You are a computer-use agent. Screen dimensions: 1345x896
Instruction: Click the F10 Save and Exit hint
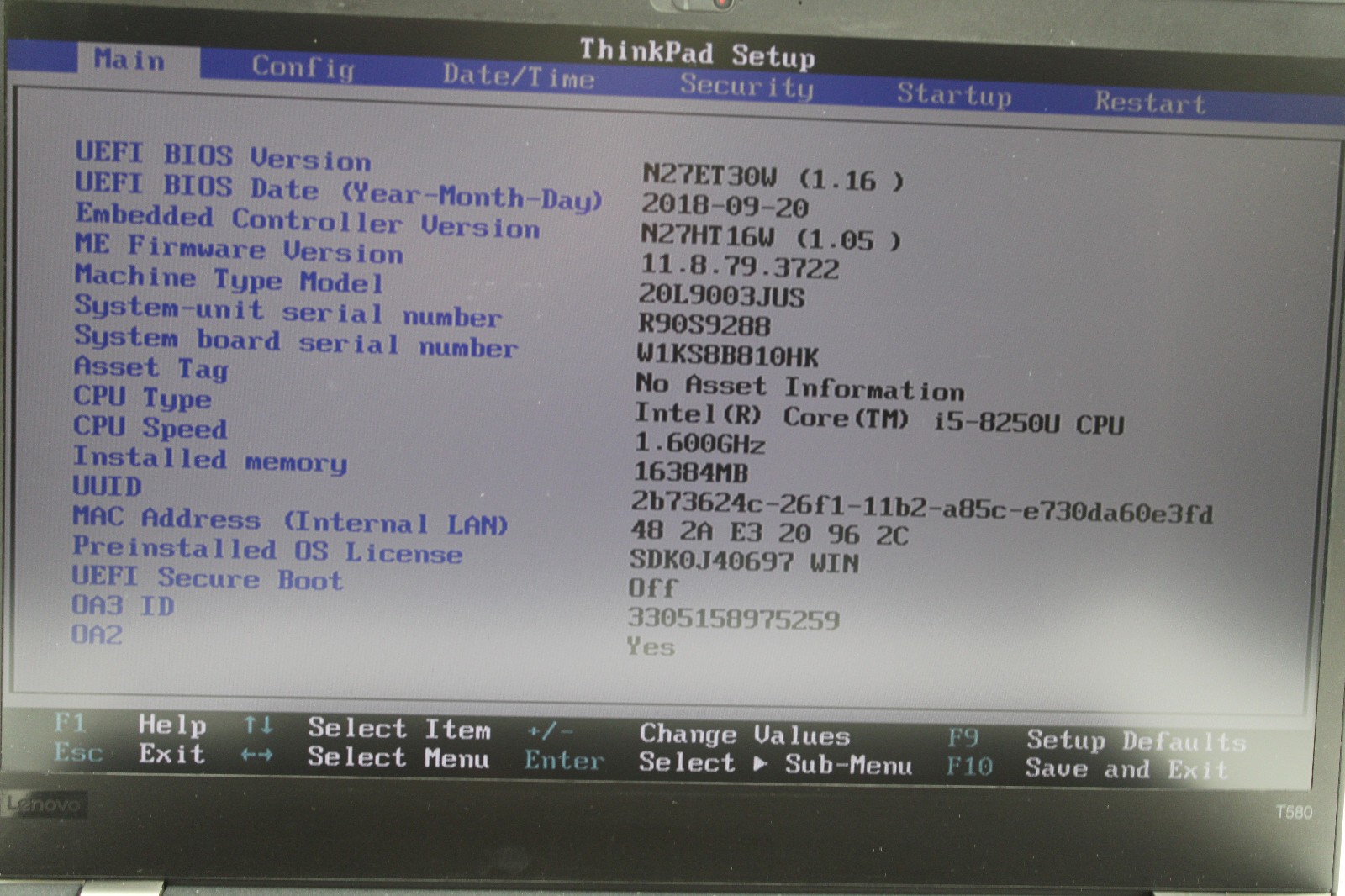(1087, 767)
